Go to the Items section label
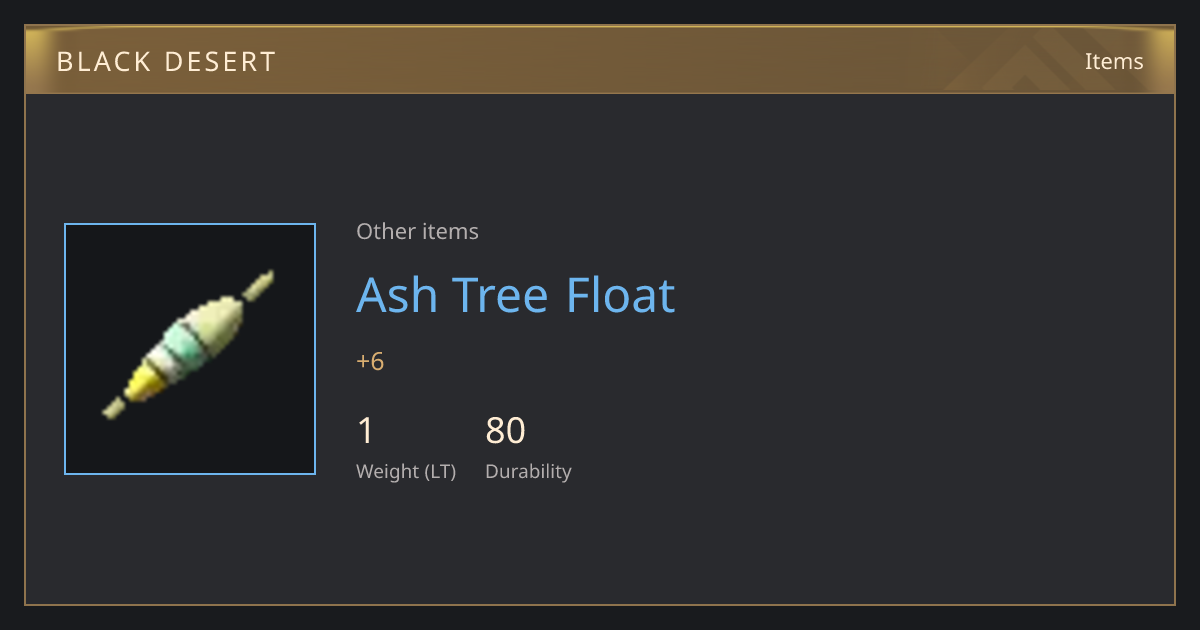 pyautogui.click(x=1114, y=61)
